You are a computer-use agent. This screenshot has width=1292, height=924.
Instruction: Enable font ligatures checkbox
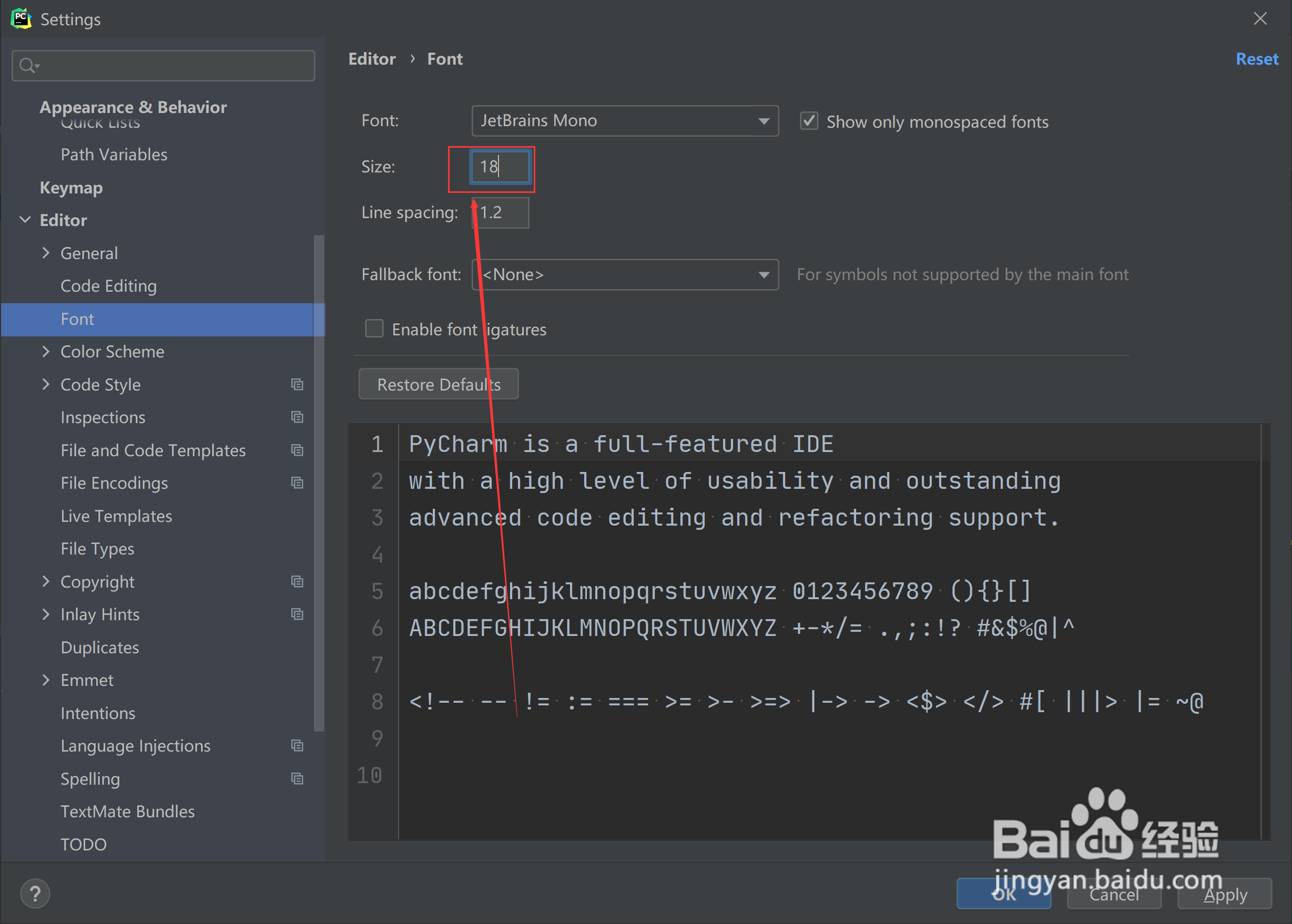[x=374, y=329]
